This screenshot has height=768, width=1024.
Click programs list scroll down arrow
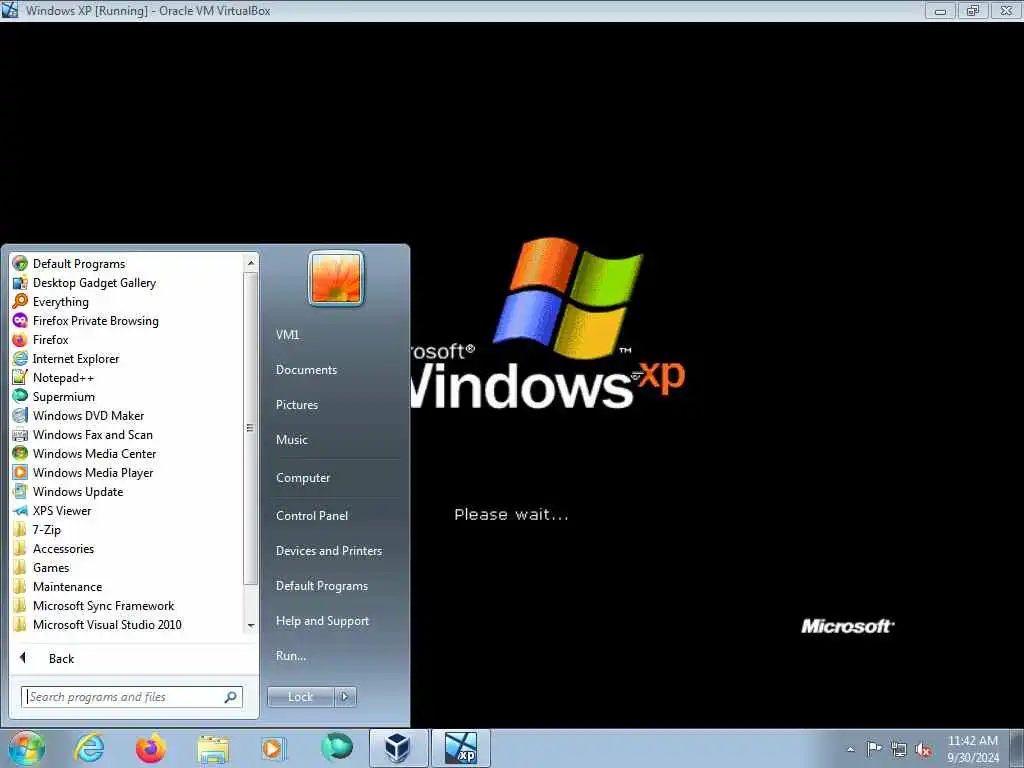(x=251, y=626)
